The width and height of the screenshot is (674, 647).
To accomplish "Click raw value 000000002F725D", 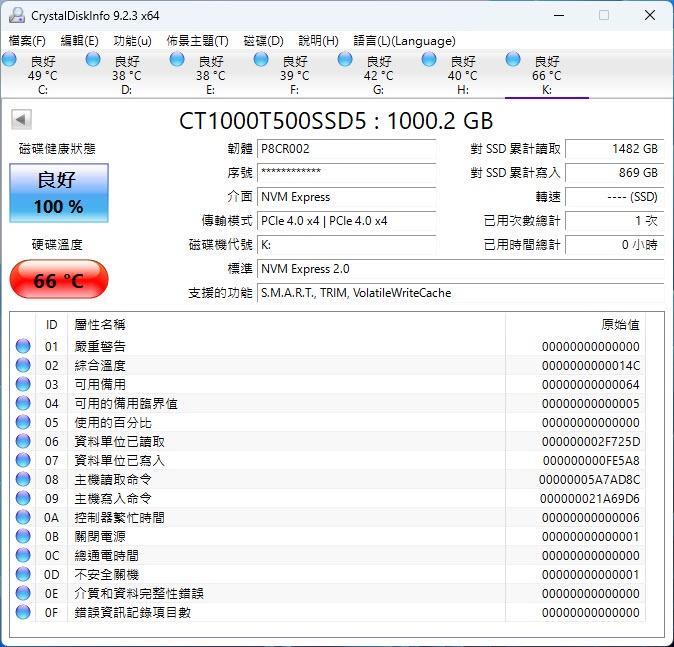I will click(x=591, y=442).
